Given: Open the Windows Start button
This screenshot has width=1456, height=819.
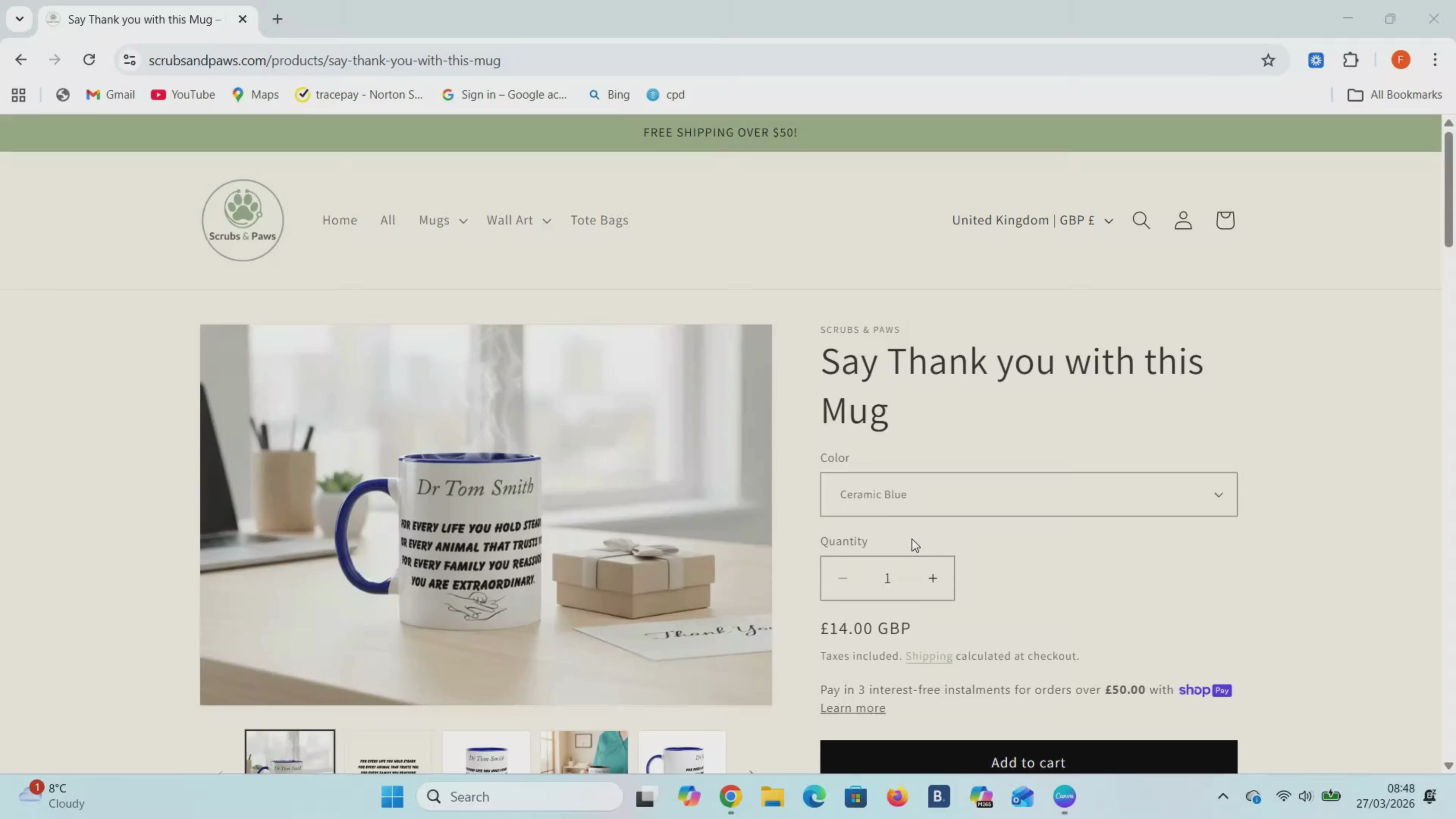Looking at the screenshot, I should click(392, 797).
